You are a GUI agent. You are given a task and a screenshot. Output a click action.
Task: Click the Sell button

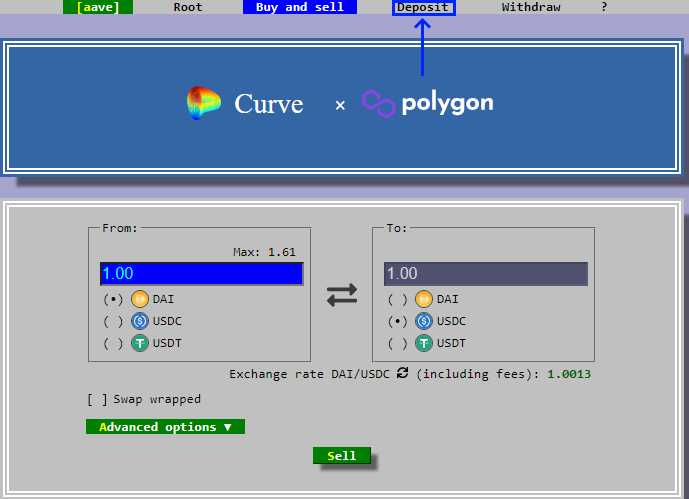coord(342,456)
